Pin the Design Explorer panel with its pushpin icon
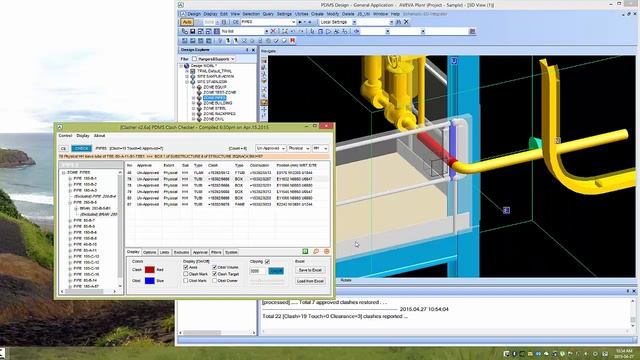Screen dimensions: 640x360 (247, 50)
